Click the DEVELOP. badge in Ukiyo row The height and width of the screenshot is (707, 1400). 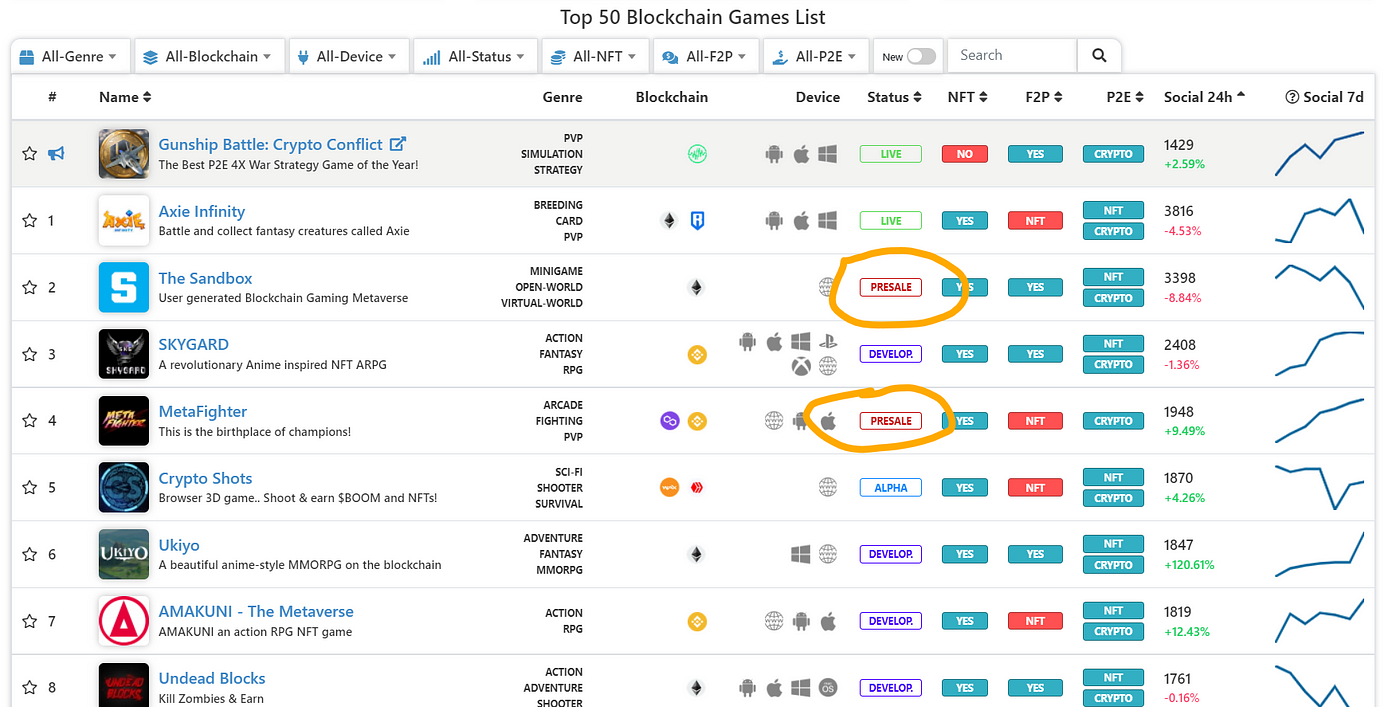(890, 554)
